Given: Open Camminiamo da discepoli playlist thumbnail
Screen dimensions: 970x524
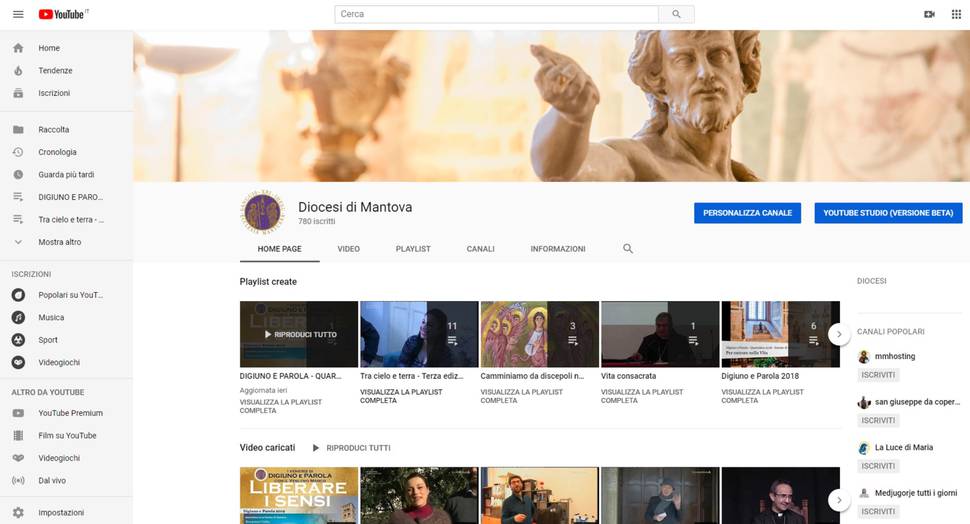Looking at the screenshot, I should (x=539, y=334).
